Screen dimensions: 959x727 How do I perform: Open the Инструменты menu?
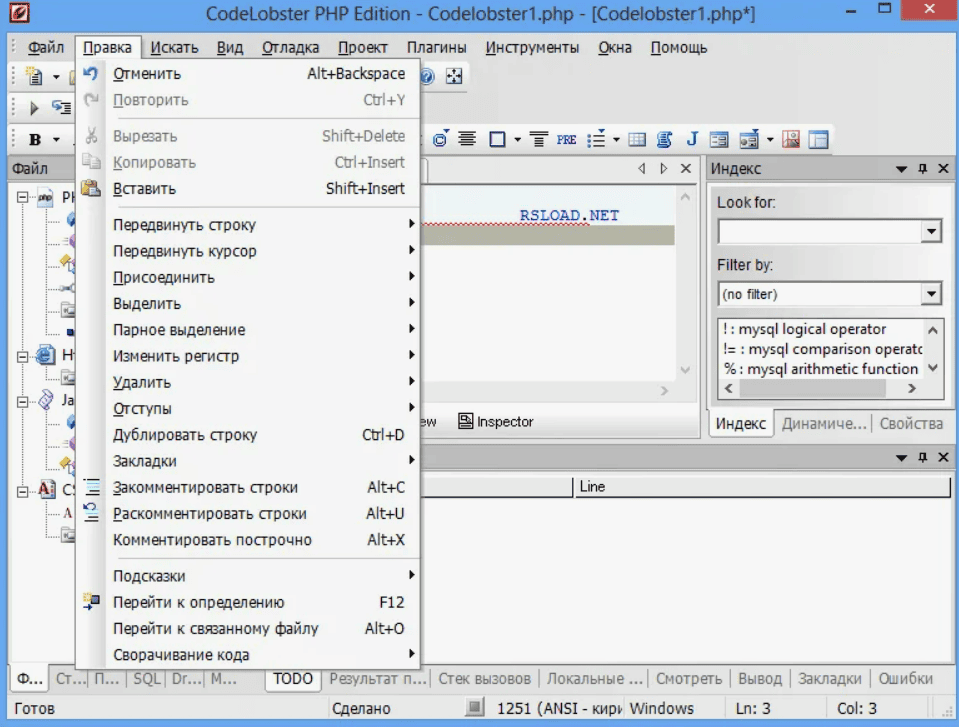[532, 48]
